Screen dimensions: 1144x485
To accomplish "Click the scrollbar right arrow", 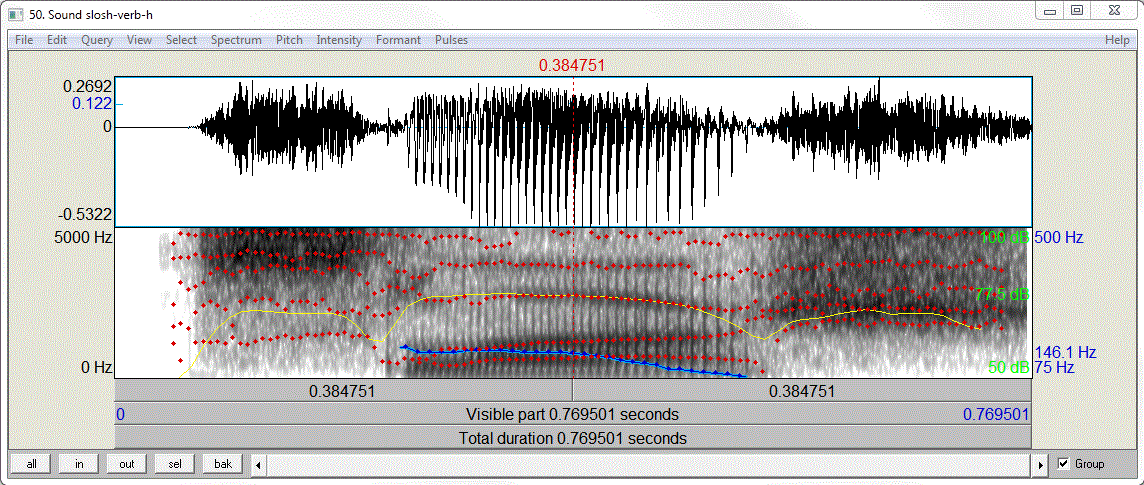I will click(1041, 464).
